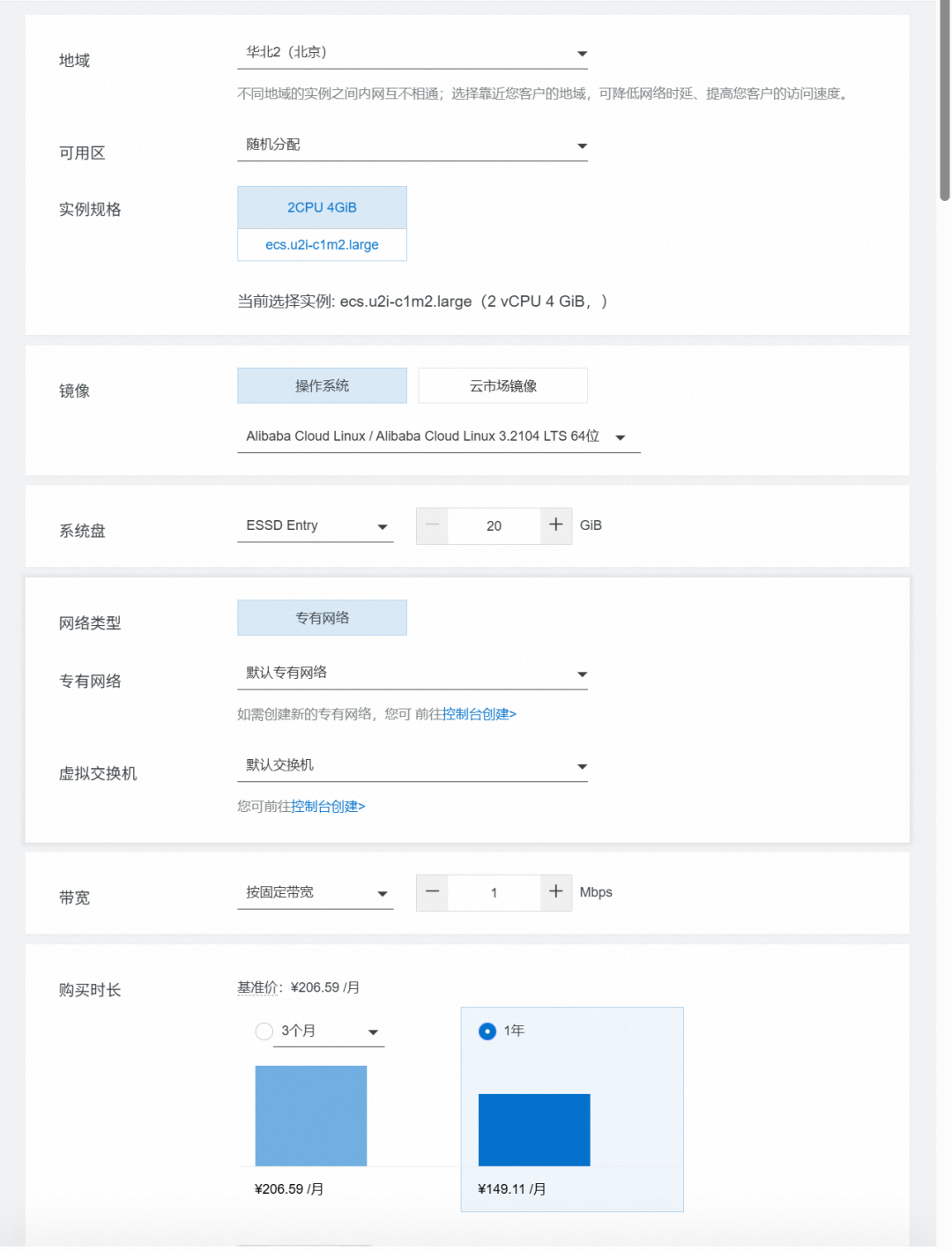
Task: Select the 3个月 purchase duration radio
Action: [x=264, y=1031]
